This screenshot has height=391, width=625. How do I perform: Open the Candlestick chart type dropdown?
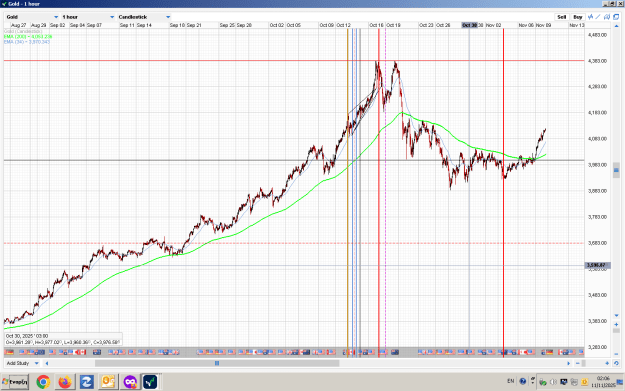[144, 17]
